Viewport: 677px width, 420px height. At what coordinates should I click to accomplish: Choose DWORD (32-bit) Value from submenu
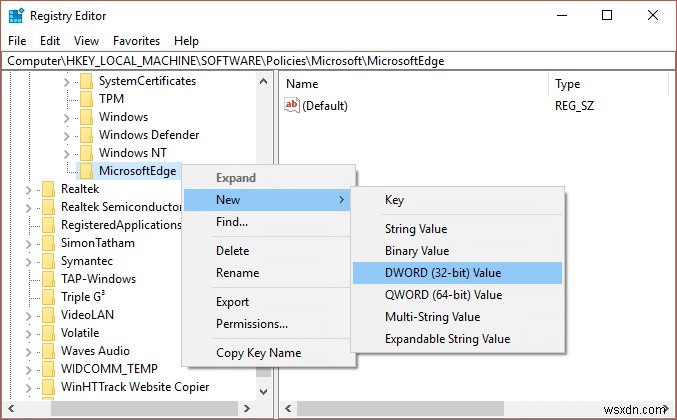(x=443, y=273)
